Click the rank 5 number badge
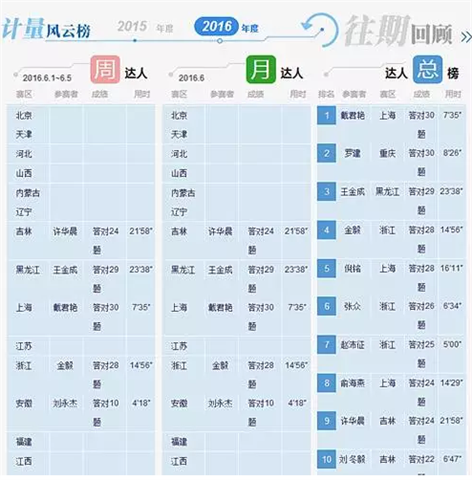Screen dimensions: 472x480 326,268
